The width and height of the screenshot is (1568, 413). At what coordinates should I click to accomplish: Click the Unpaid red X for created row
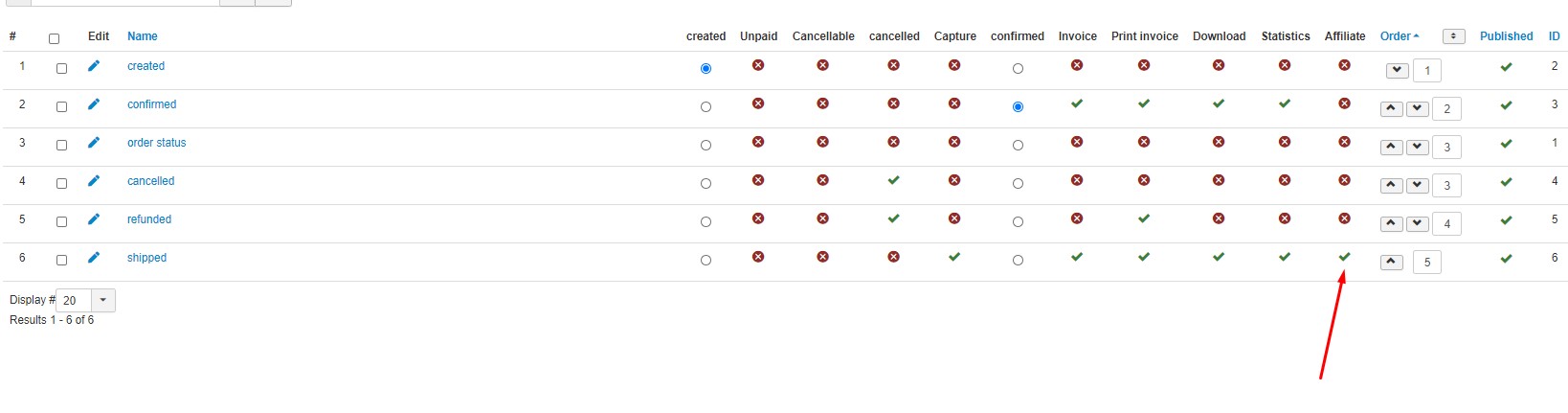tap(758, 65)
